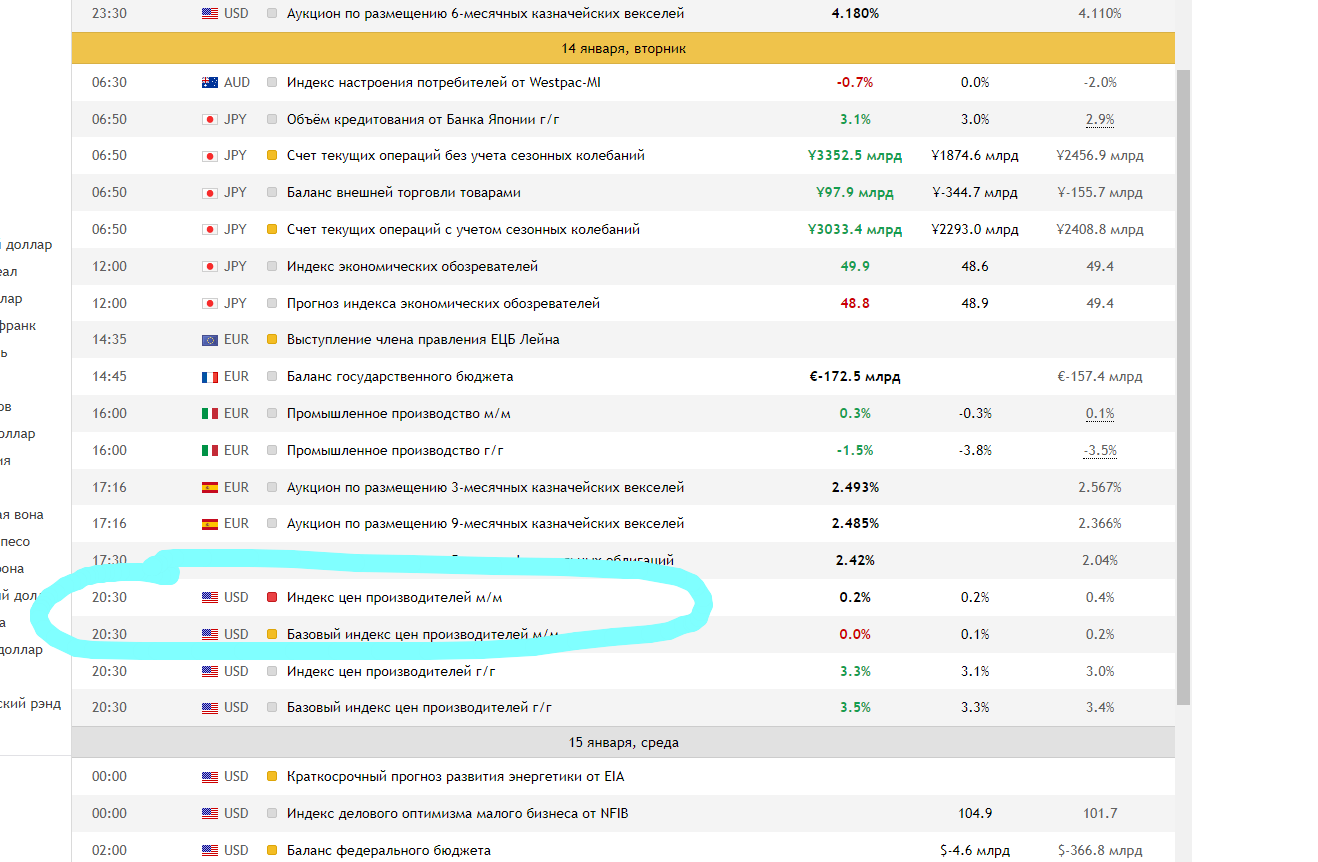Open Индекс делового оптимизма малого бизнеса NFIB
Image resolution: width=1318 pixels, height=862 pixels.
coord(458,813)
